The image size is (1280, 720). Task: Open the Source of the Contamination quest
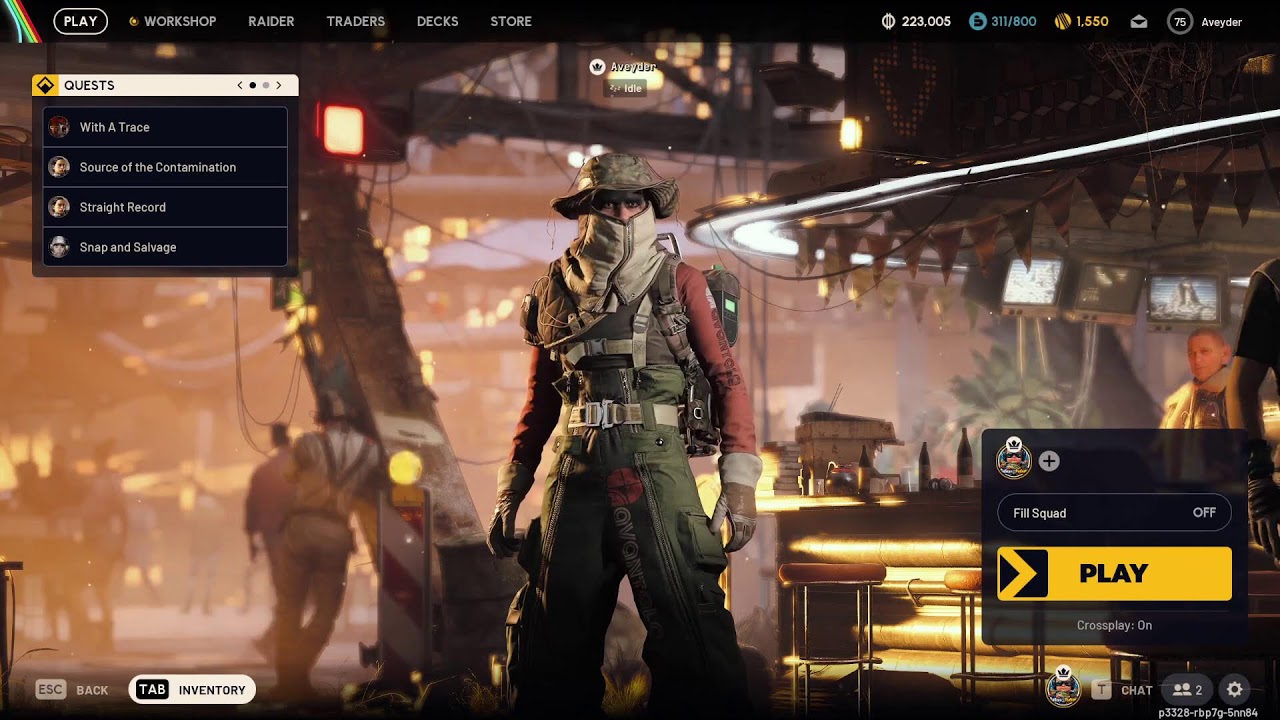pos(165,167)
